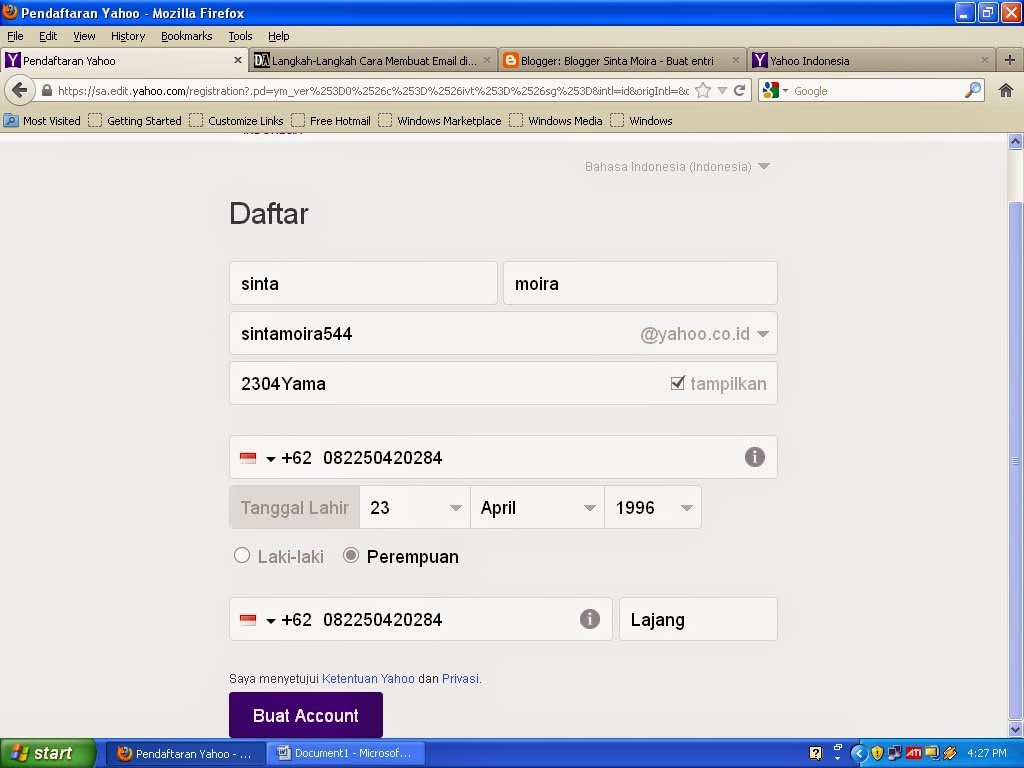Image resolution: width=1024 pixels, height=768 pixels.
Task: Click the Lajang relationship field
Action: tap(698, 619)
